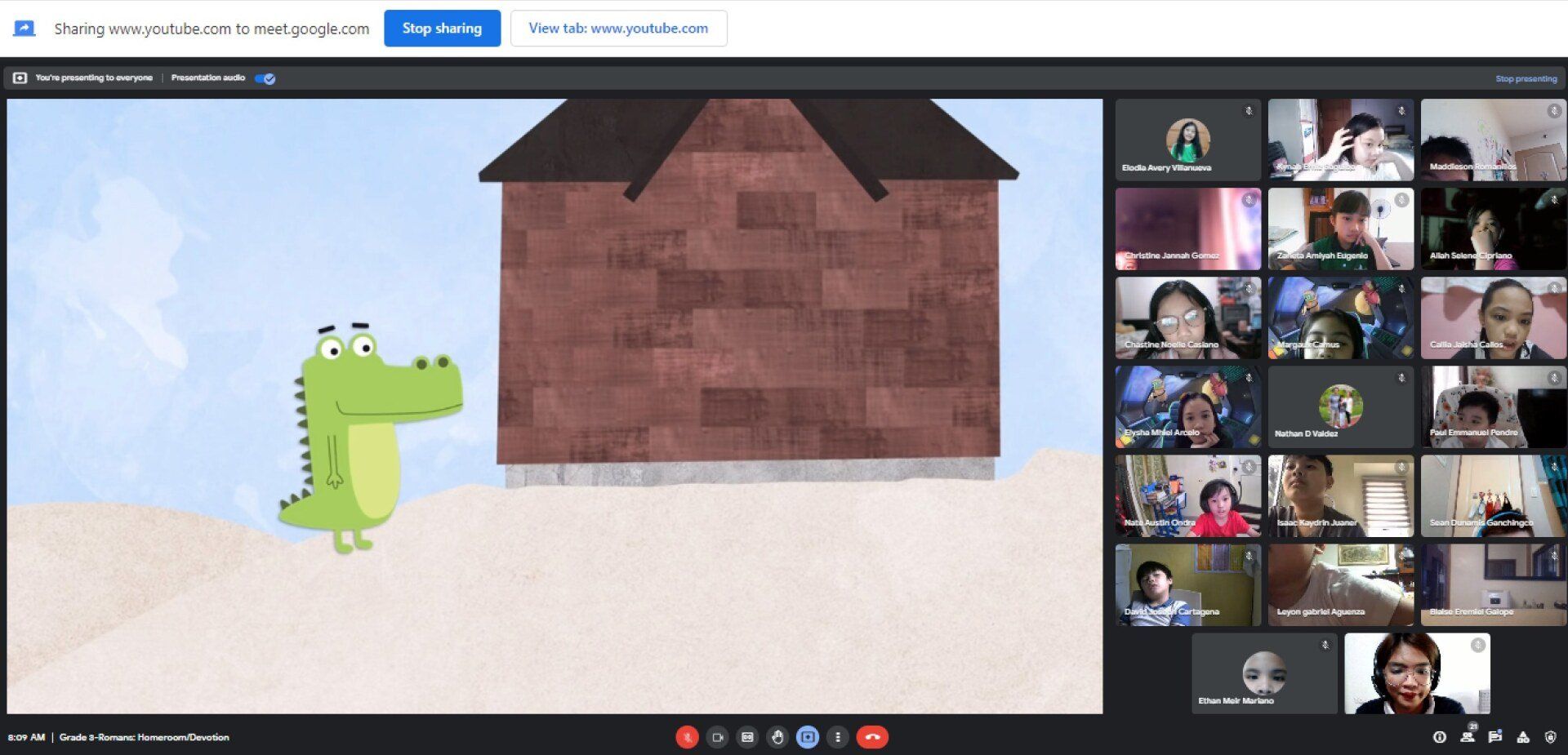Screen dimensions: 1568x755
Task: Select Elysha Mhiel Arcelo's video tile
Action: [1188, 406]
